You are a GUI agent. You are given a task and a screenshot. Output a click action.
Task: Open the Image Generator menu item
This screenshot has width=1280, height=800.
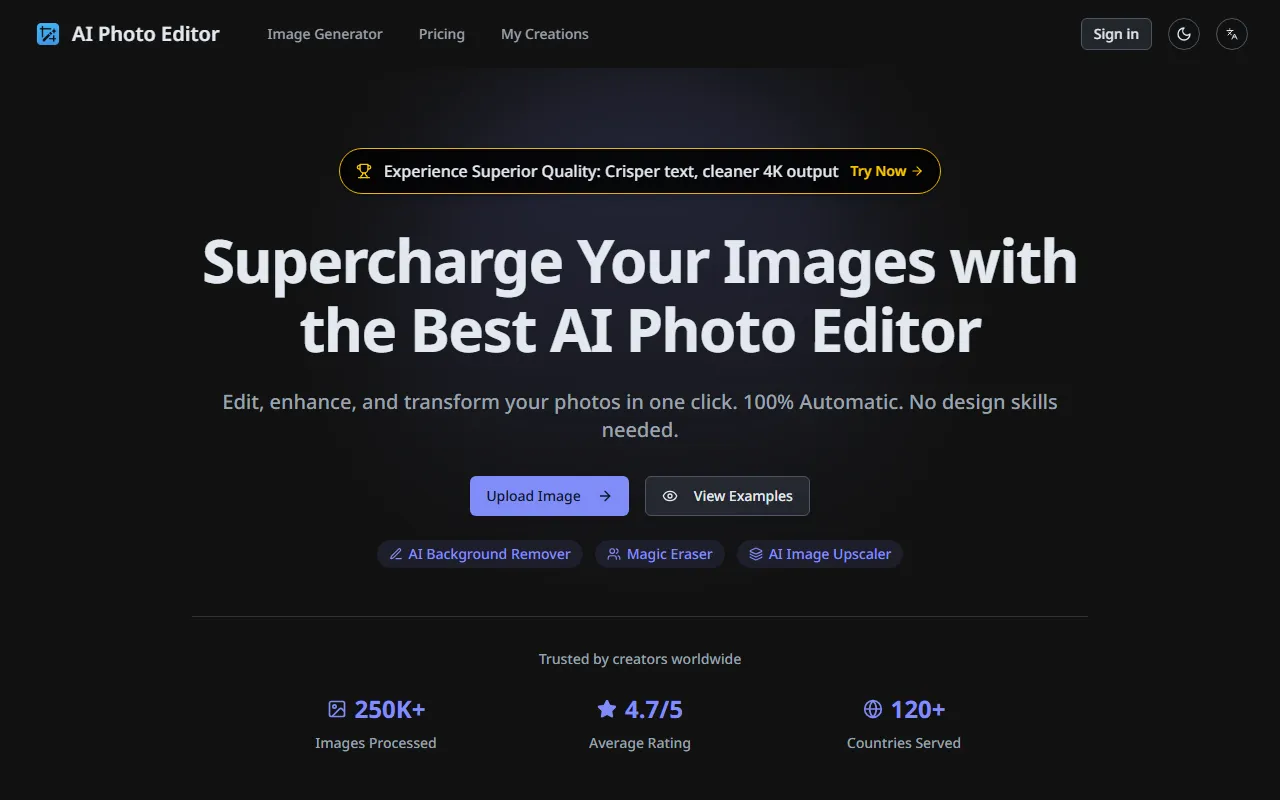tap(324, 34)
